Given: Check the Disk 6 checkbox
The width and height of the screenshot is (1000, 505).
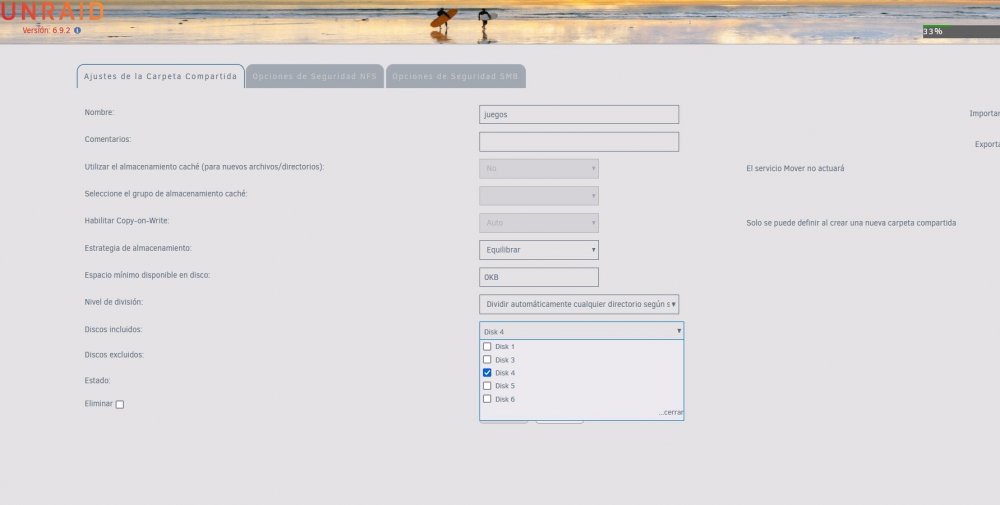Looking at the screenshot, I should (487, 399).
